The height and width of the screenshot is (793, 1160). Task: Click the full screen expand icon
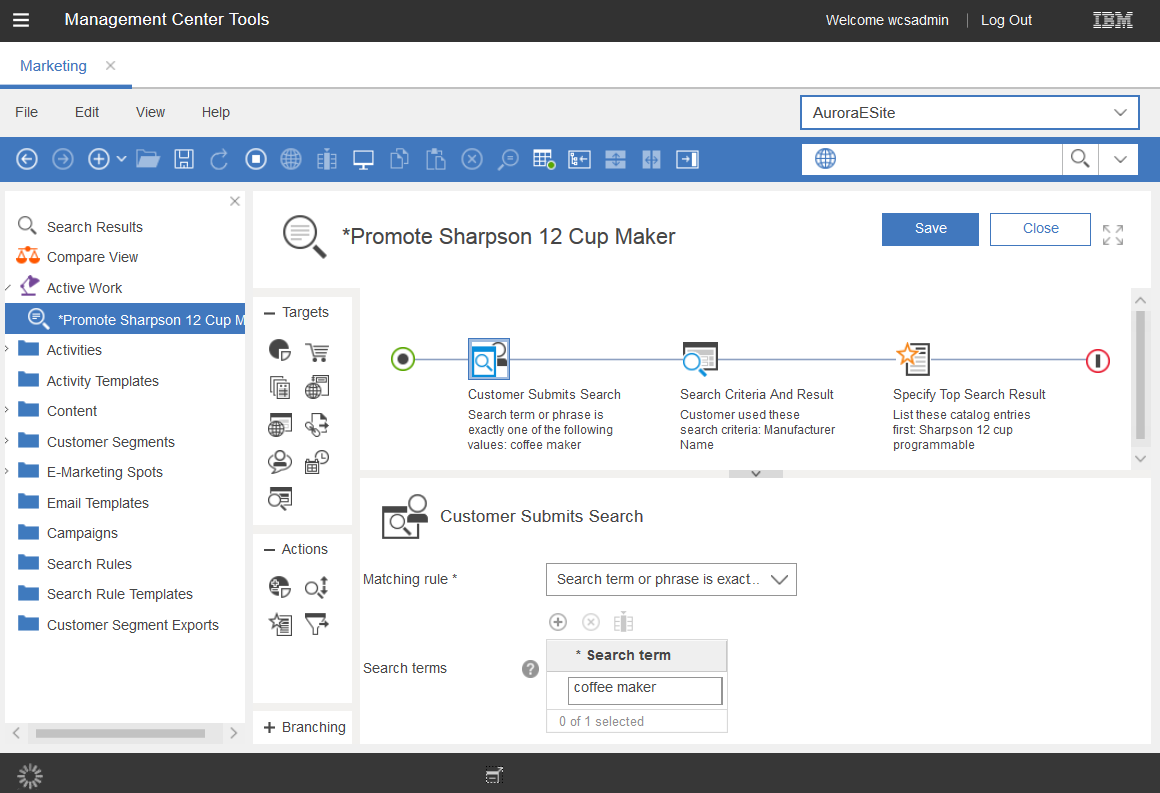pyautogui.click(x=1113, y=234)
